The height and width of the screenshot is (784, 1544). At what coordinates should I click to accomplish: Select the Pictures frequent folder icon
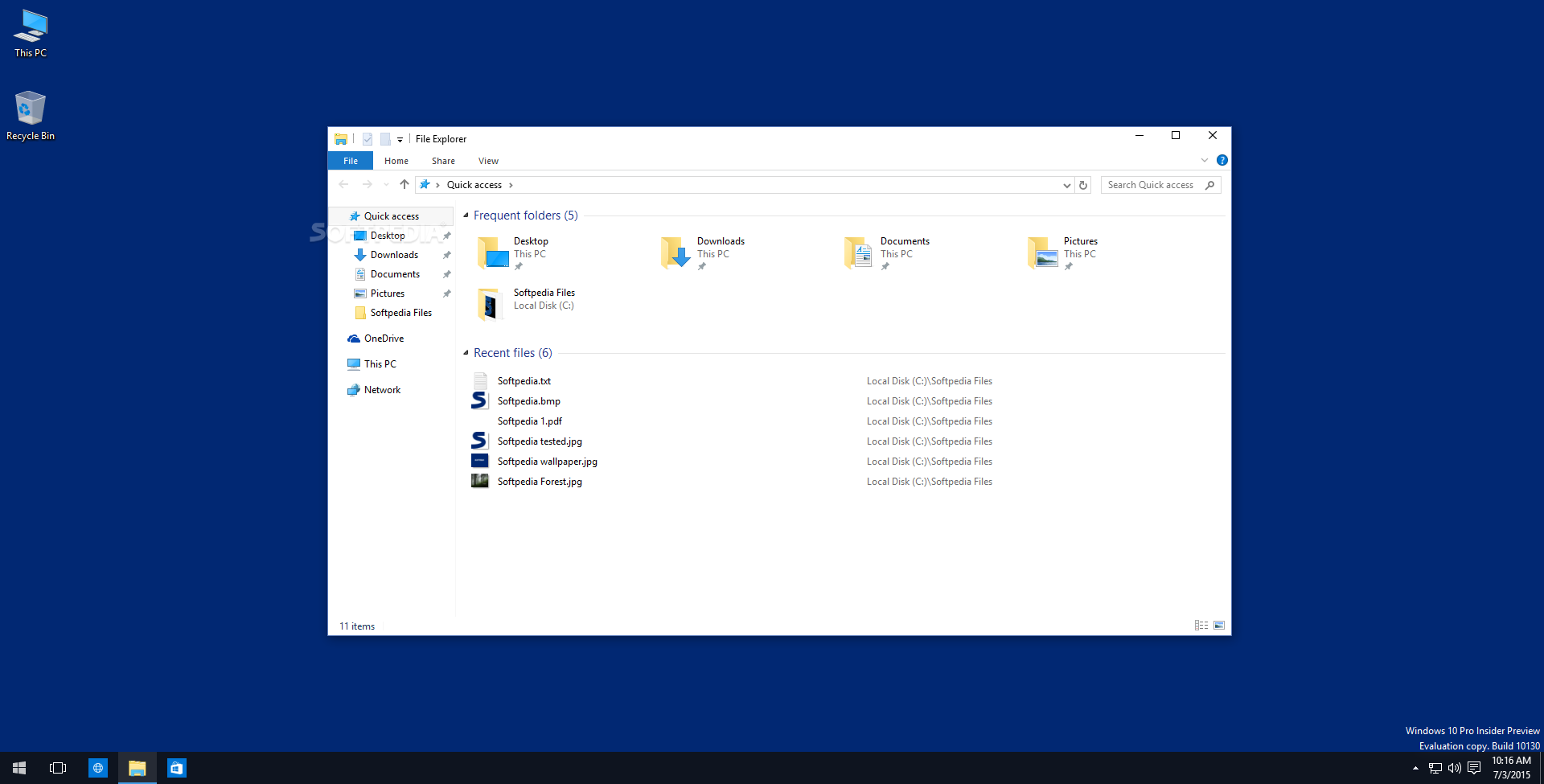(1043, 252)
